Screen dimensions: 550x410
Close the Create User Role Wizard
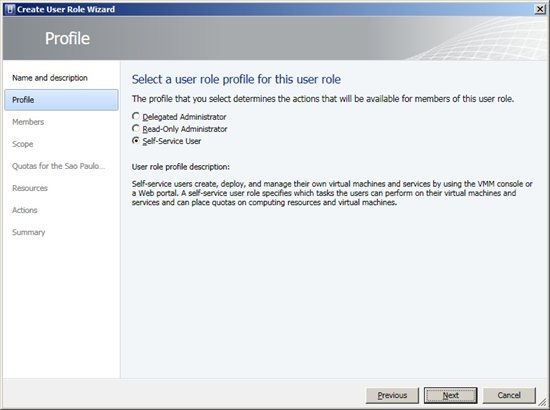540,9
